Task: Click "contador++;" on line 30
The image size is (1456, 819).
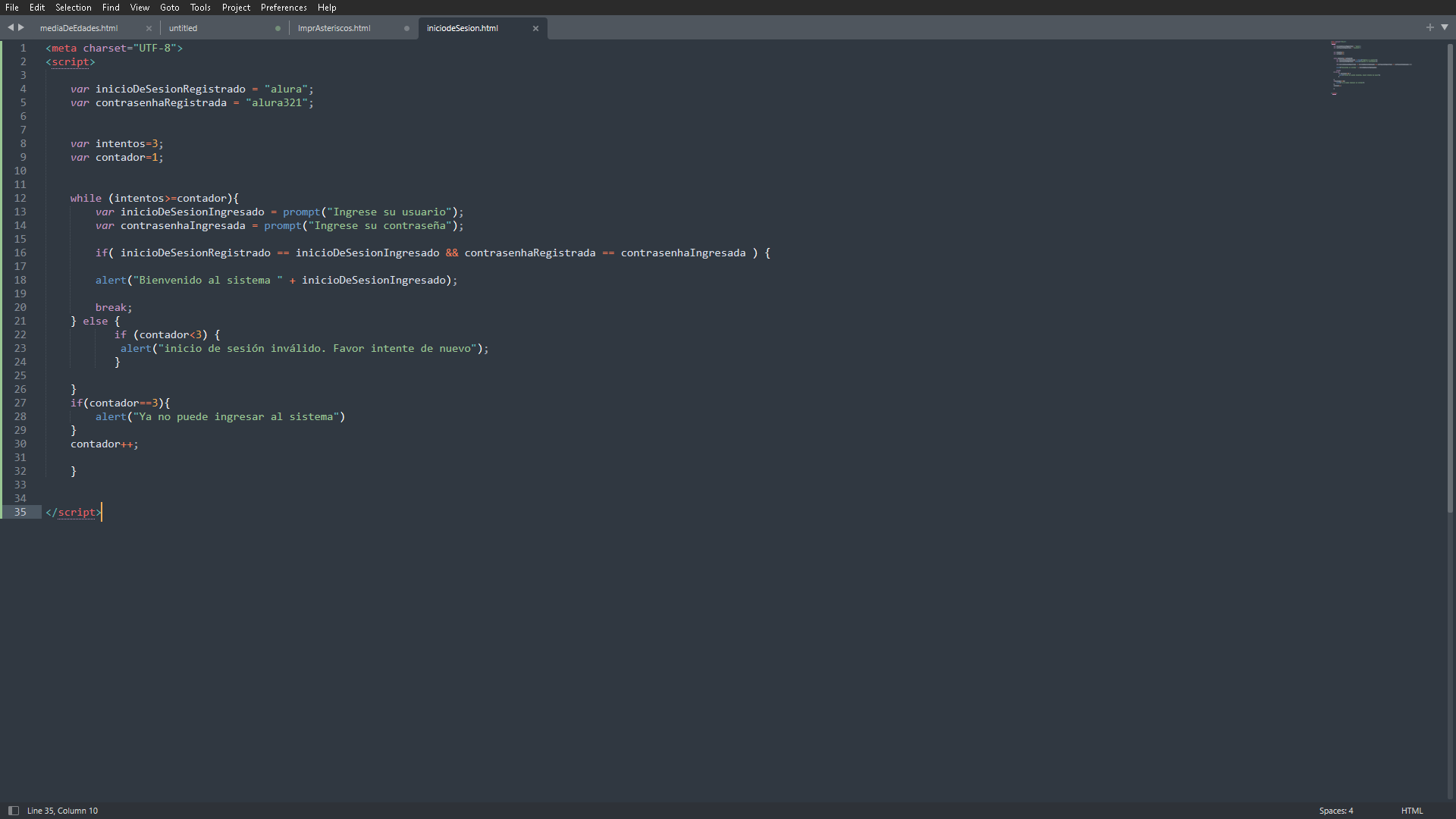Action: [105, 444]
